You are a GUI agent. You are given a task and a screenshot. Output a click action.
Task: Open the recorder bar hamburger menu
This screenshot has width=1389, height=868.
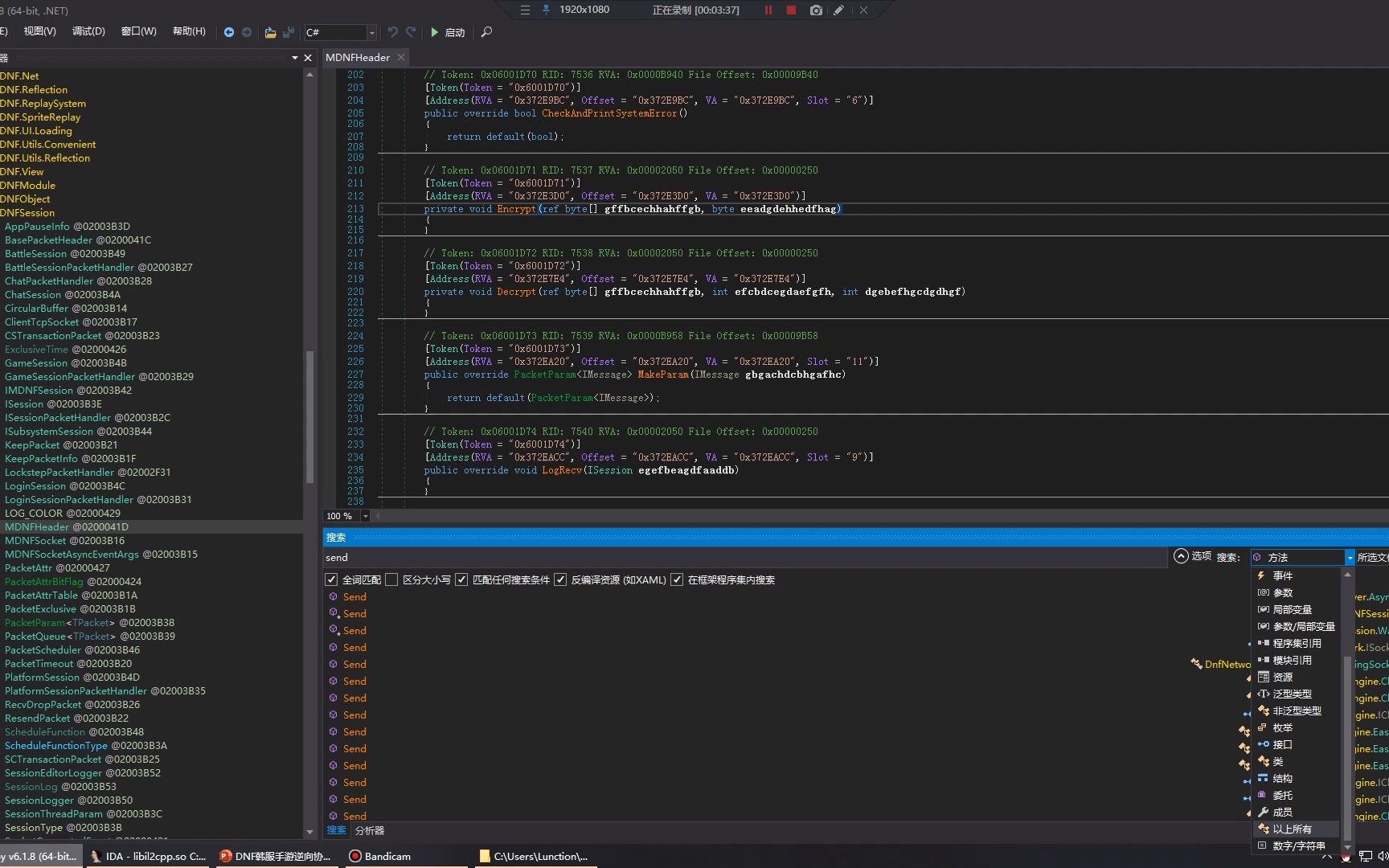(x=525, y=10)
